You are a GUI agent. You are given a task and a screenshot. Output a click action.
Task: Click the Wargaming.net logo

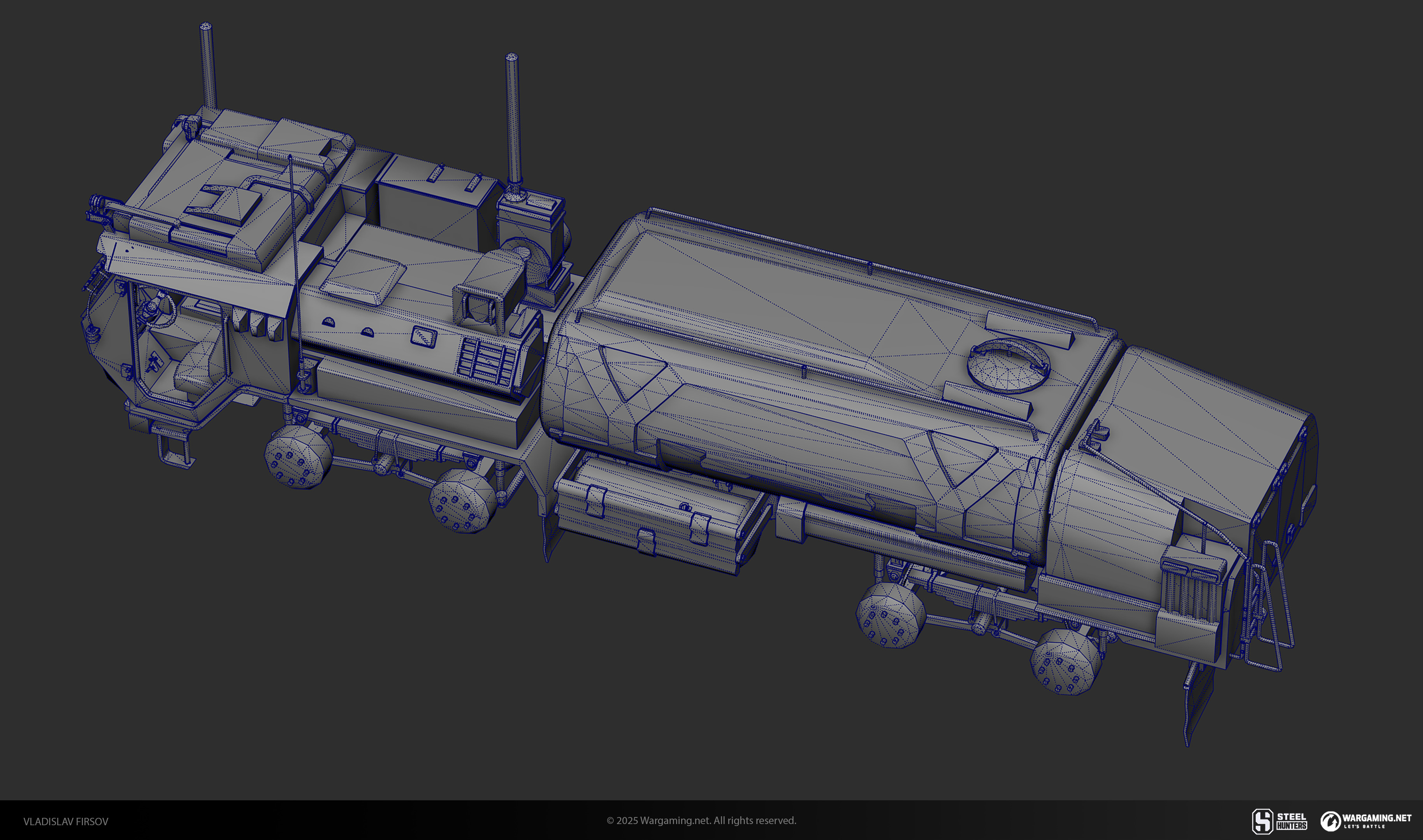tap(1365, 821)
